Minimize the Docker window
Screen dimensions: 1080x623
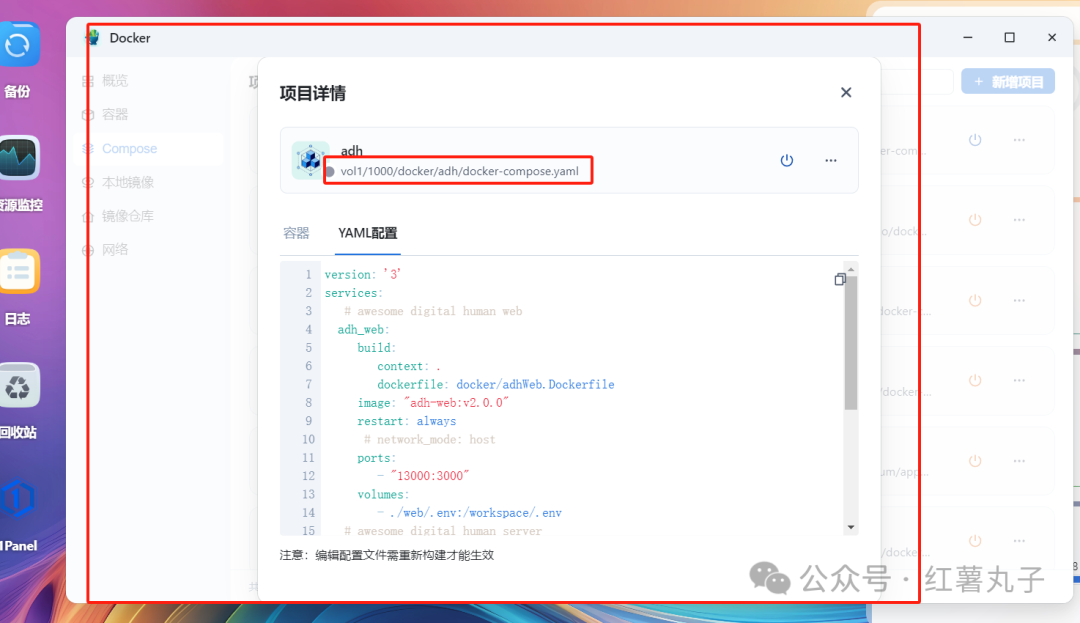968,37
